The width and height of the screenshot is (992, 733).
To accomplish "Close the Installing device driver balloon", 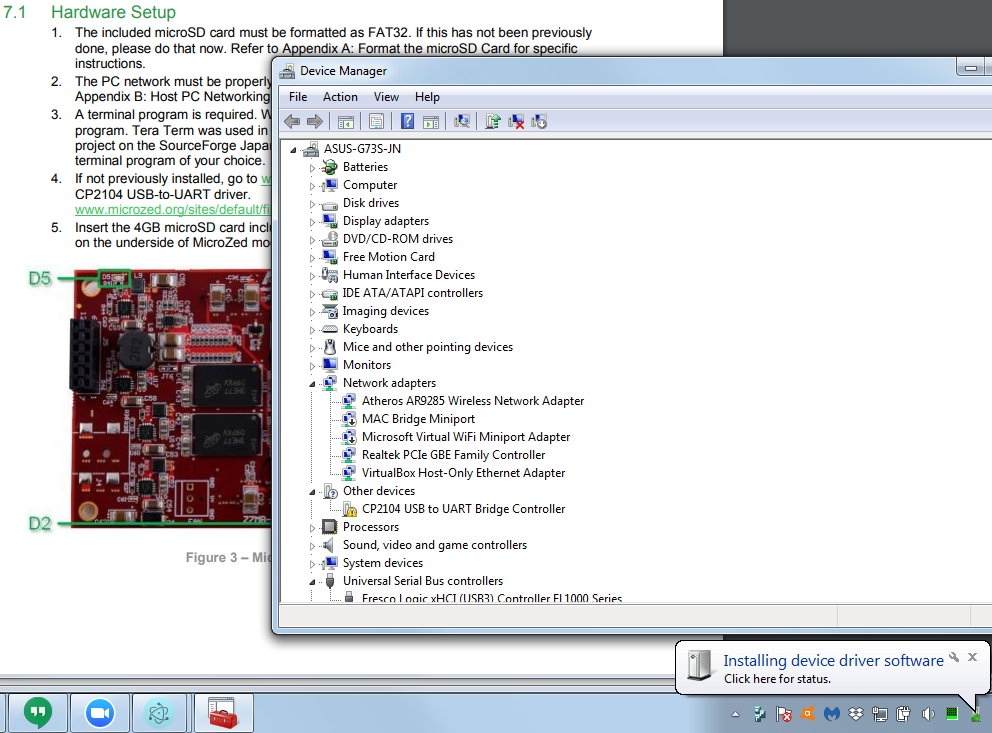I will click(x=972, y=657).
